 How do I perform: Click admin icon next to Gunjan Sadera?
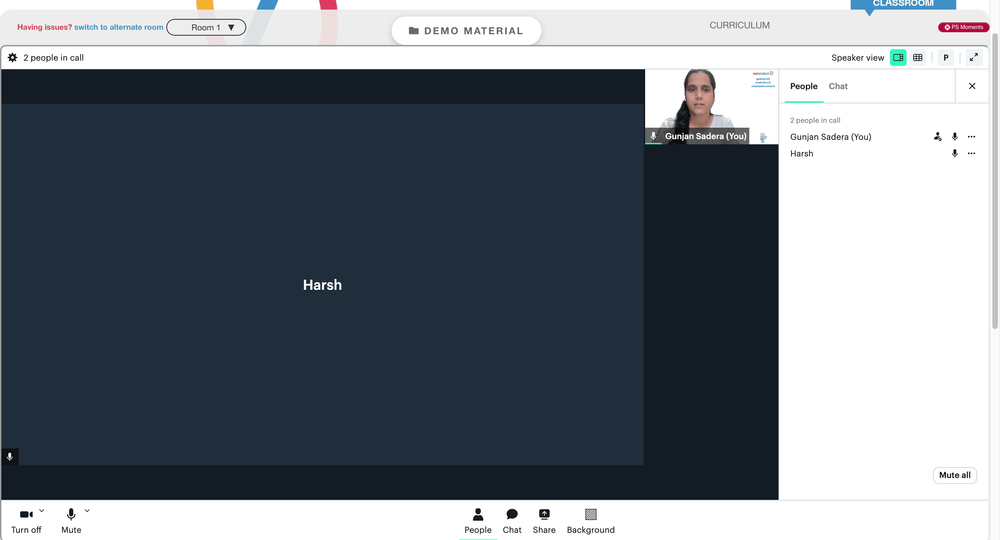click(x=938, y=136)
